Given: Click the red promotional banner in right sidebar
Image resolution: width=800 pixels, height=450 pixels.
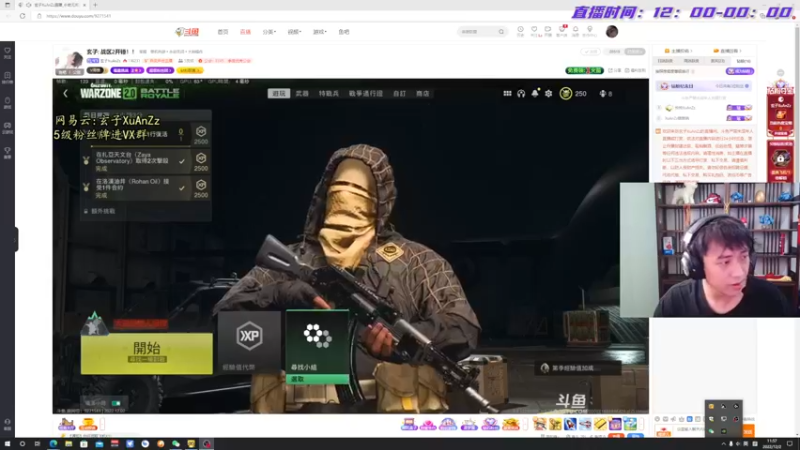Looking at the screenshot, I should tap(780, 112).
